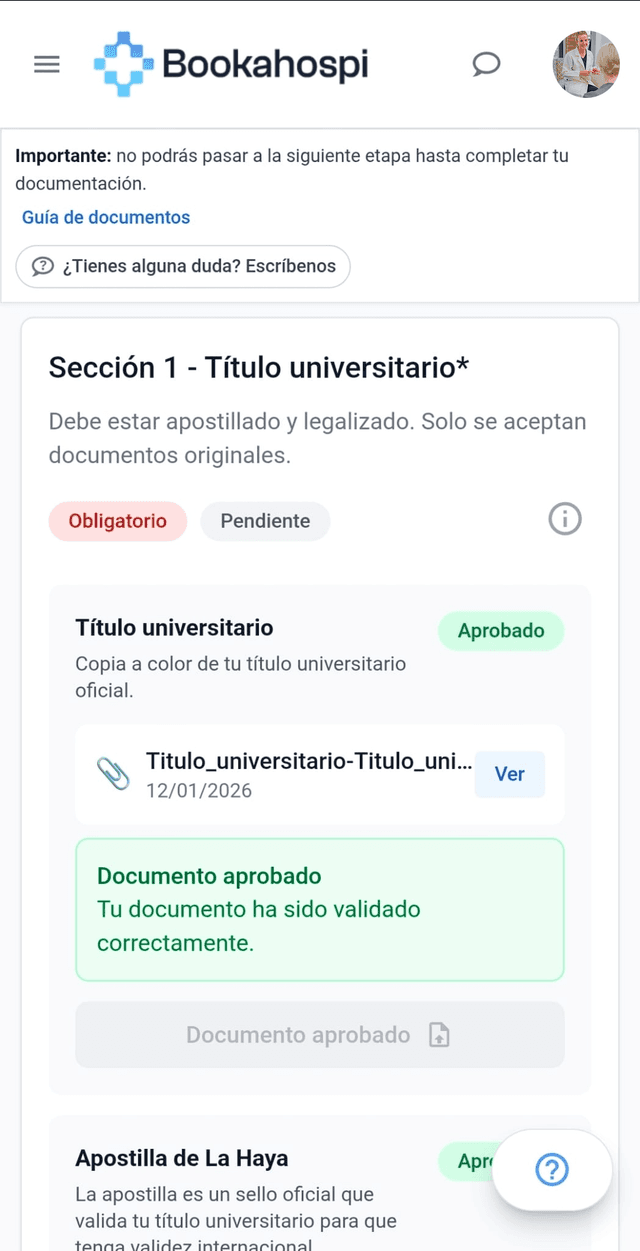Select the Obligatorio status badge

(x=117, y=521)
